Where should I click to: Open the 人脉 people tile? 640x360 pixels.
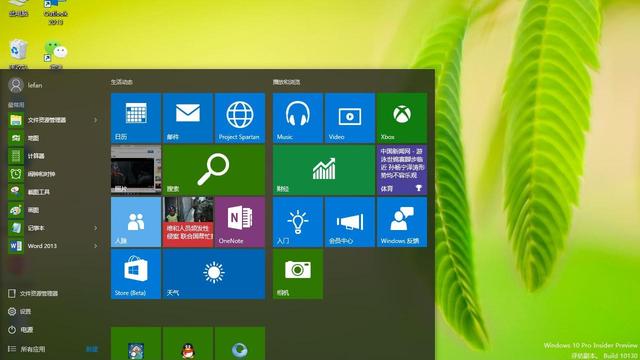point(136,222)
